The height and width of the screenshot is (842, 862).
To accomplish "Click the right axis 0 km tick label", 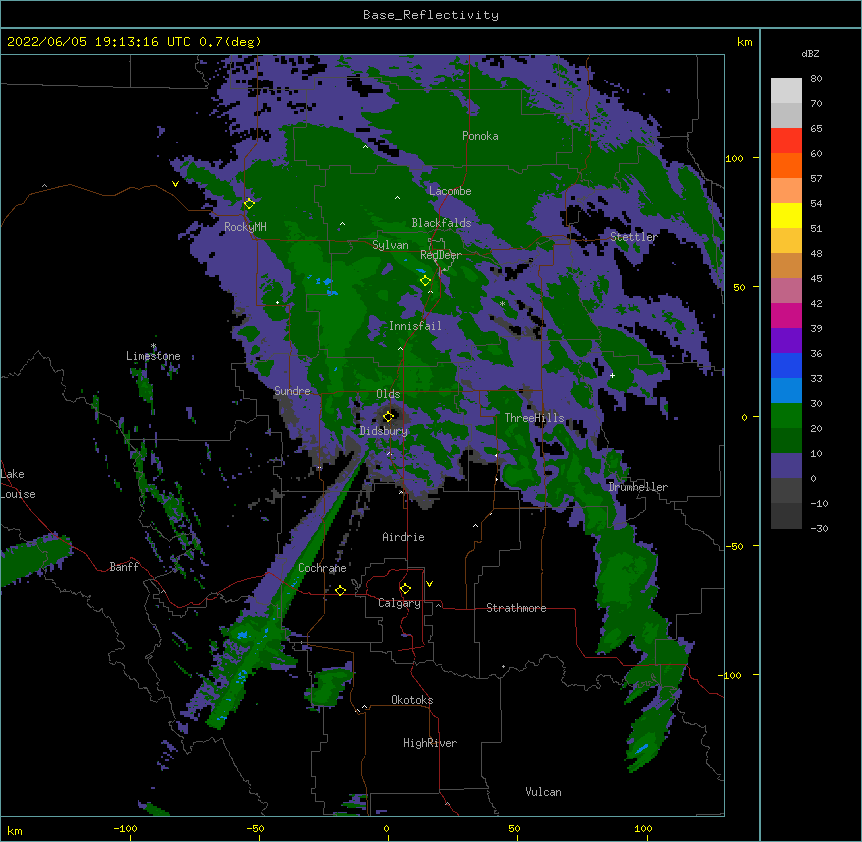I will click(x=744, y=417).
